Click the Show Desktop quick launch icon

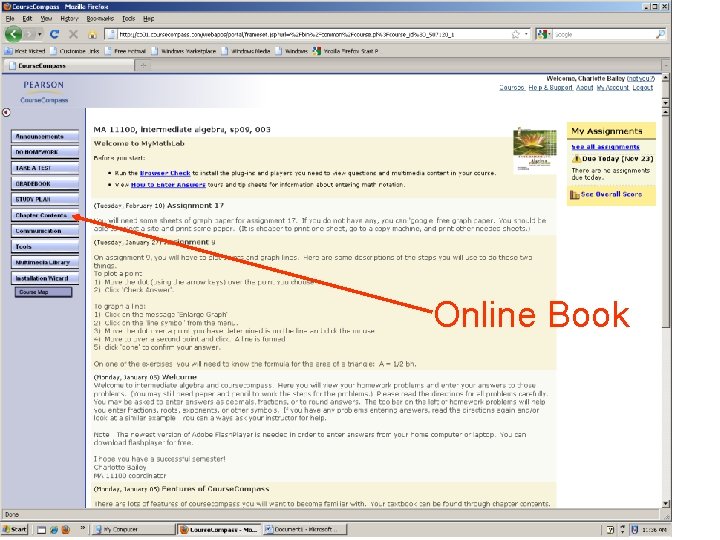(x=42, y=530)
